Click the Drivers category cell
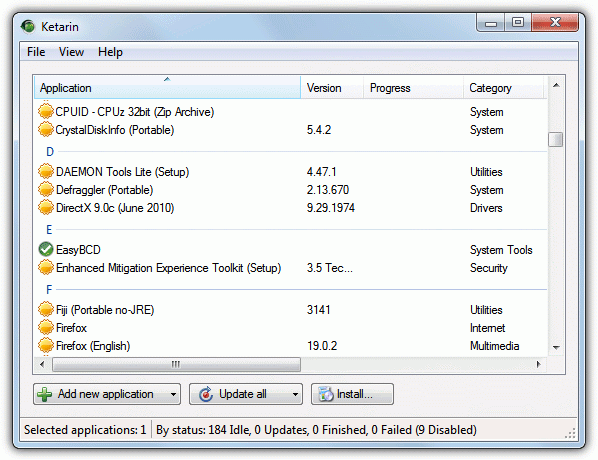 coord(486,208)
